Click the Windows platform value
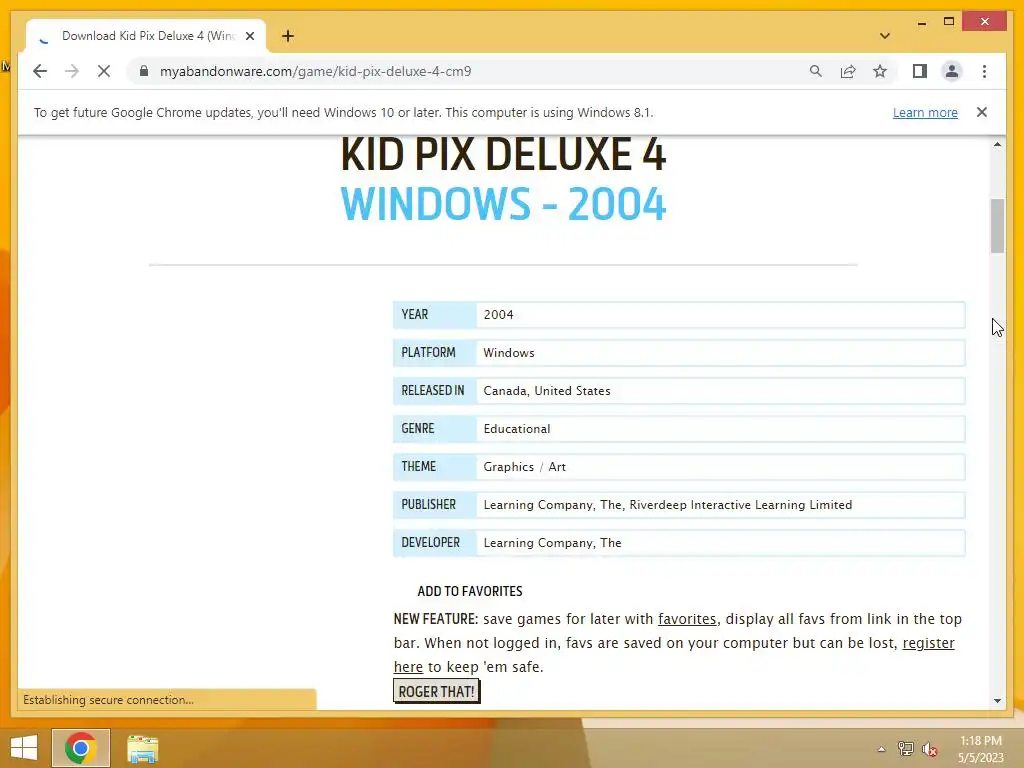 pos(509,353)
